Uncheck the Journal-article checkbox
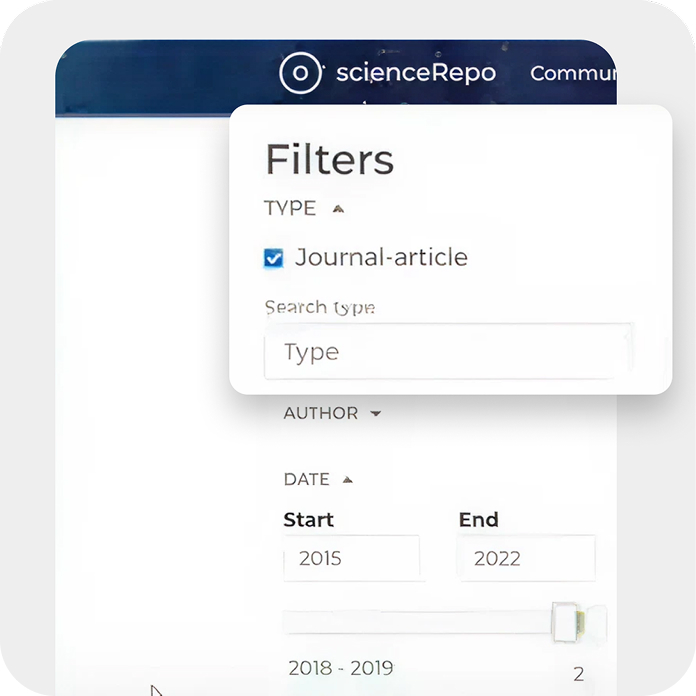 pos(273,259)
